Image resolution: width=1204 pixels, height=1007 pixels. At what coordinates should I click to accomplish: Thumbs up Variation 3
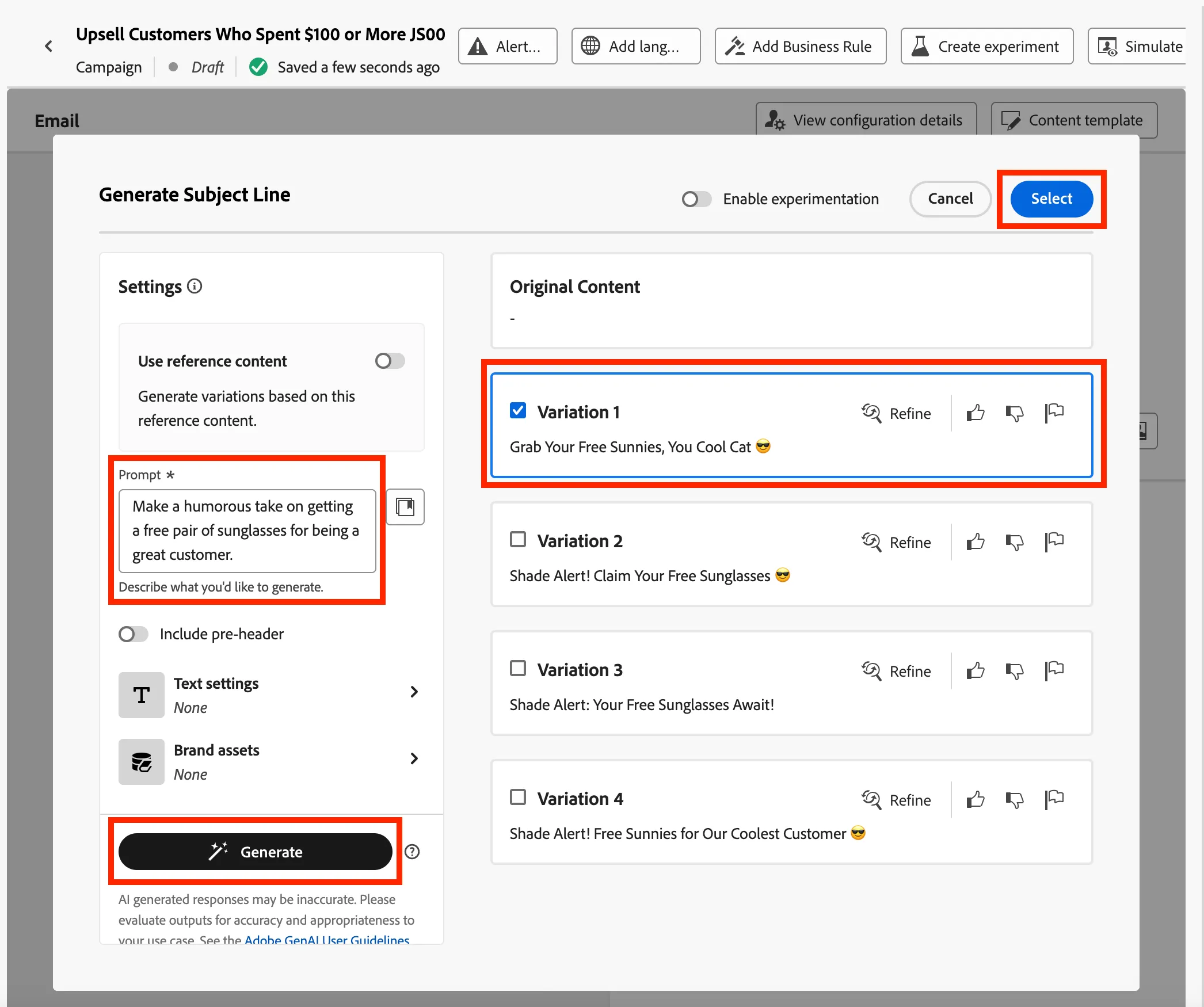976,670
